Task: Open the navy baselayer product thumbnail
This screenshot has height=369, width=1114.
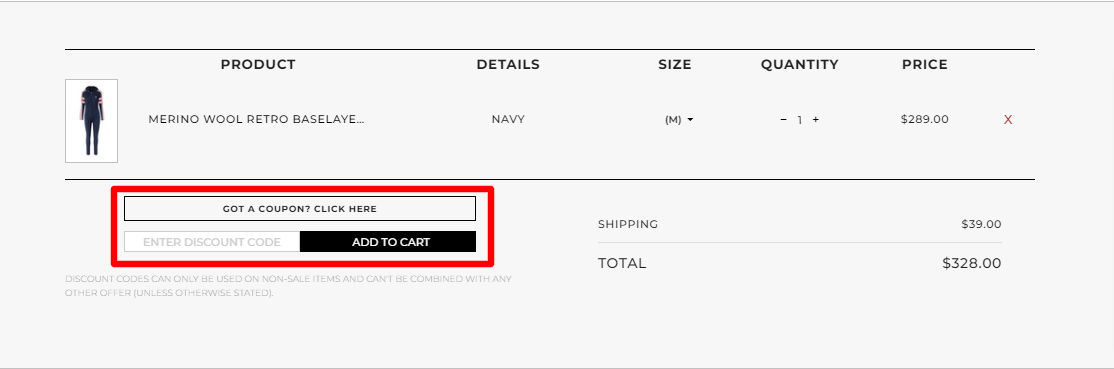Action: click(x=92, y=121)
